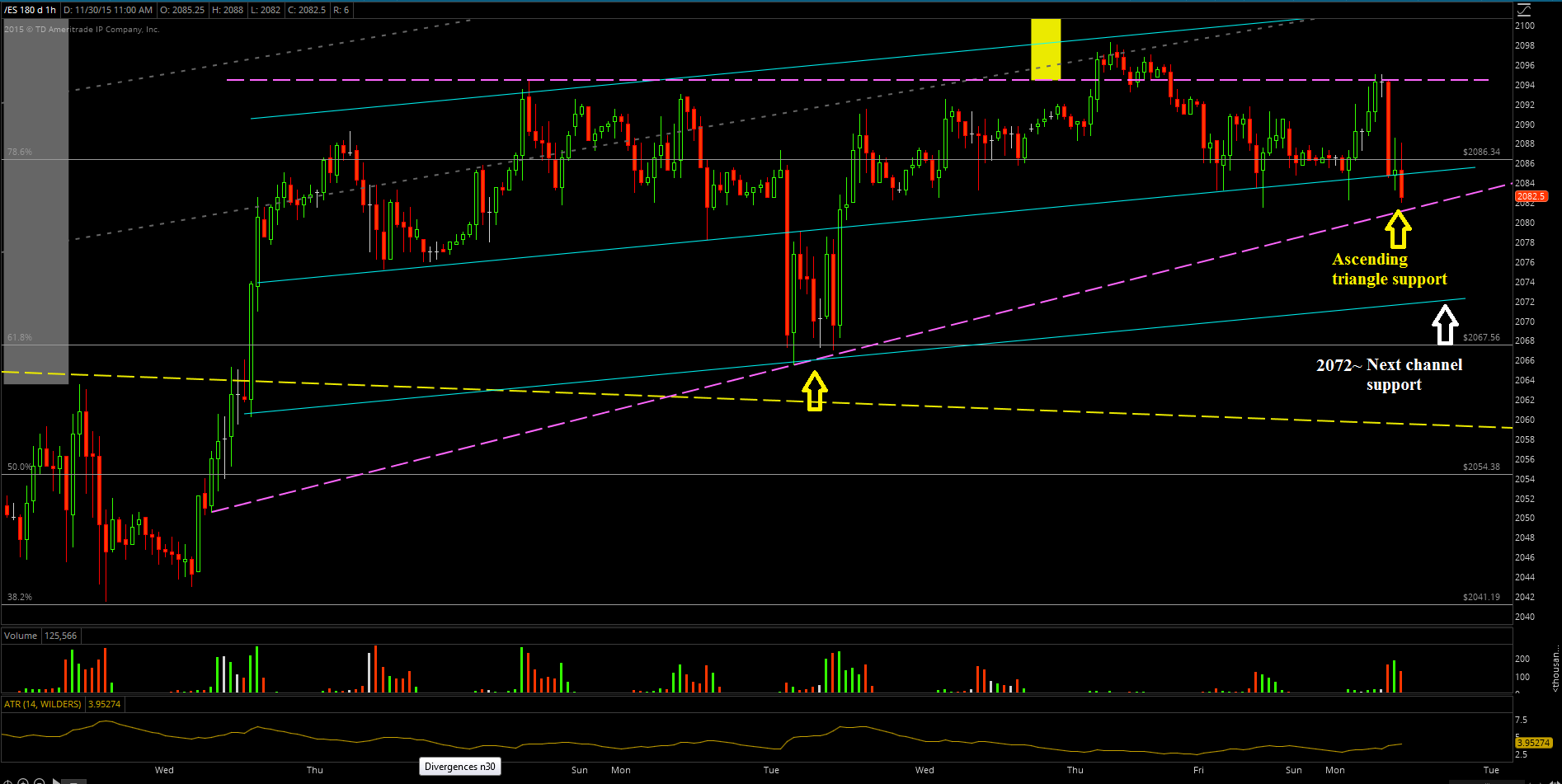
Task: Select the gray shaded rectangle drawing
Action: [x=36, y=201]
